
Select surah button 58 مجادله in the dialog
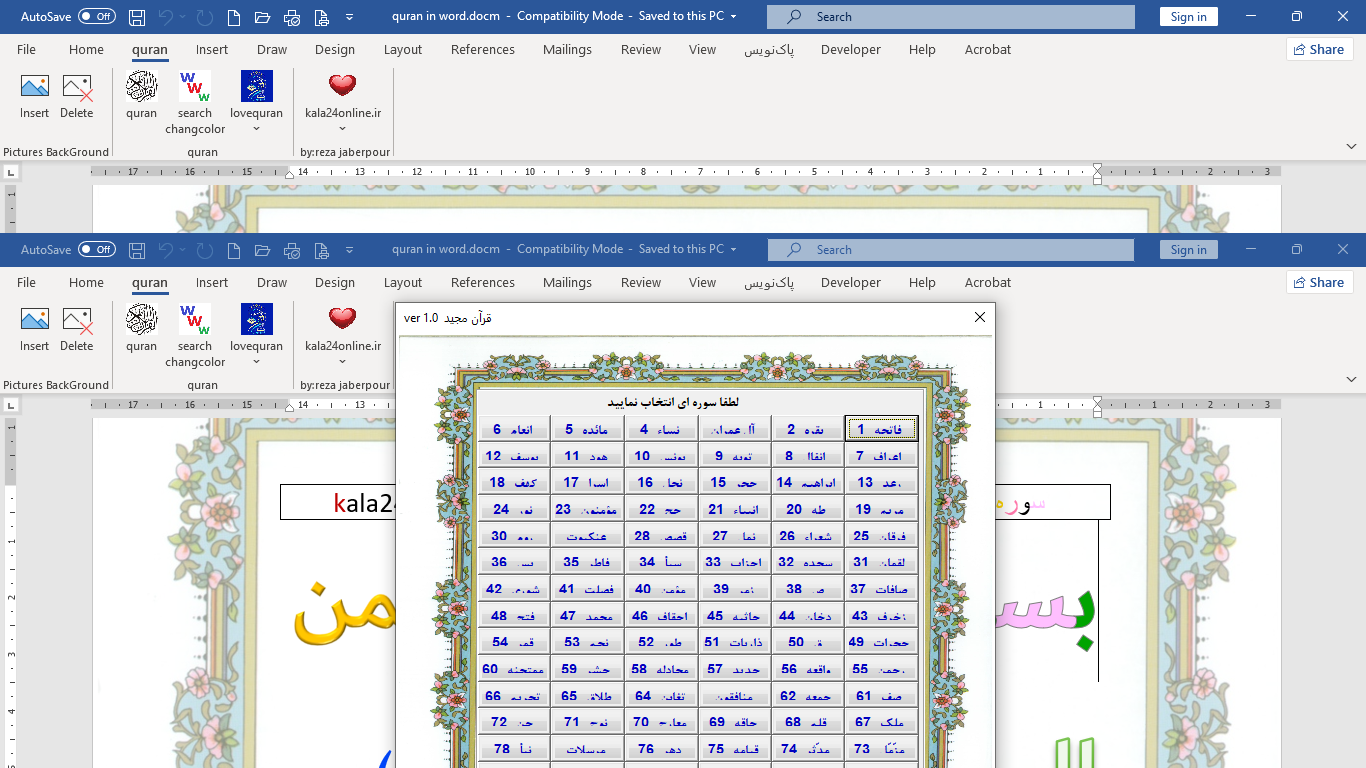[x=660, y=669]
